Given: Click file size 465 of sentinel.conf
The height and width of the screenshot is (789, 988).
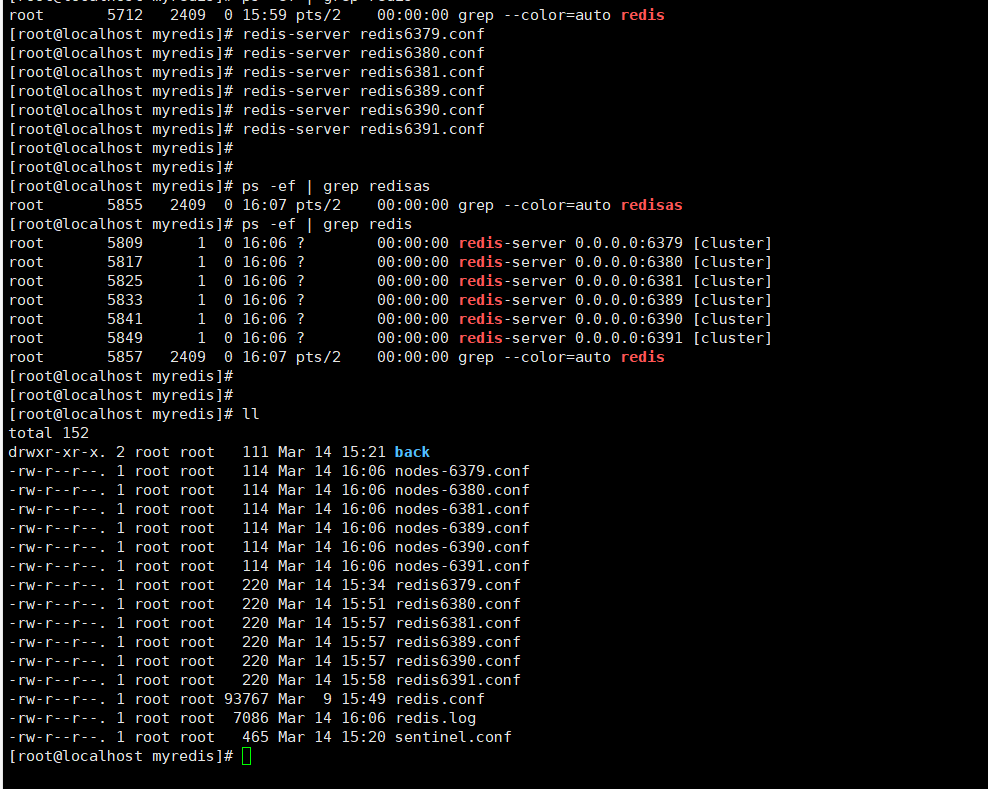Looking at the screenshot, I should tap(255, 737).
